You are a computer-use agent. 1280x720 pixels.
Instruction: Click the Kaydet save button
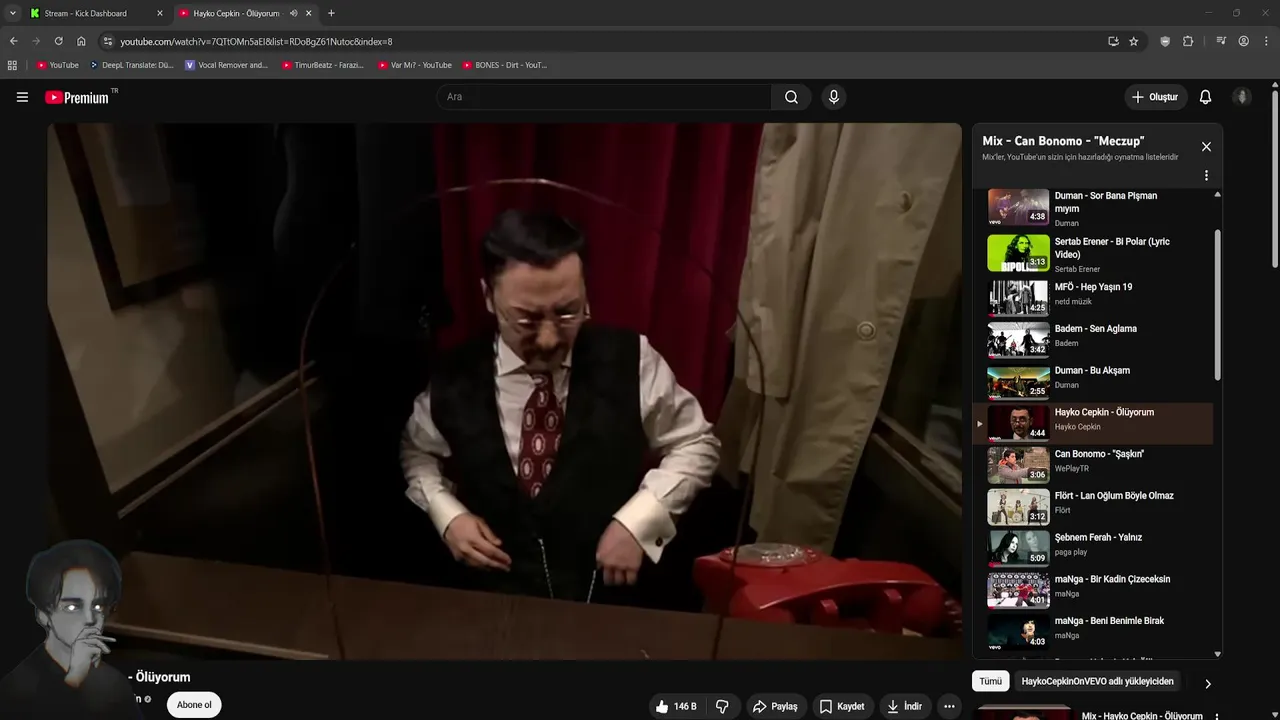coord(842,706)
